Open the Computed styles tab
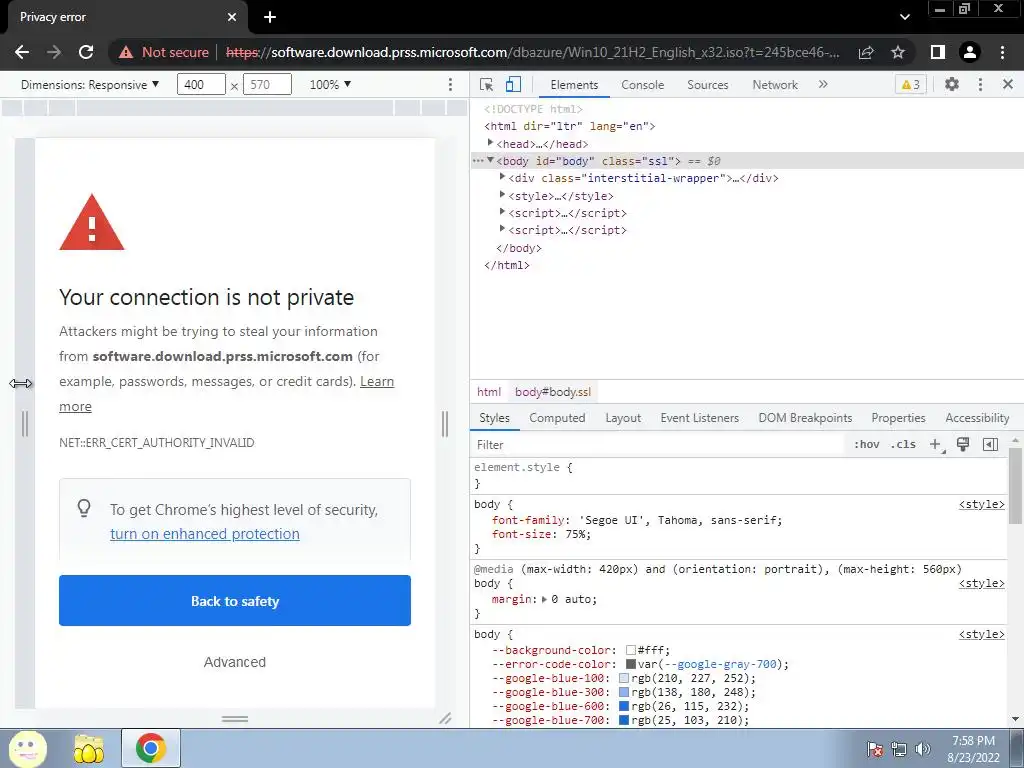The height and width of the screenshot is (768, 1024). click(x=557, y=418)
